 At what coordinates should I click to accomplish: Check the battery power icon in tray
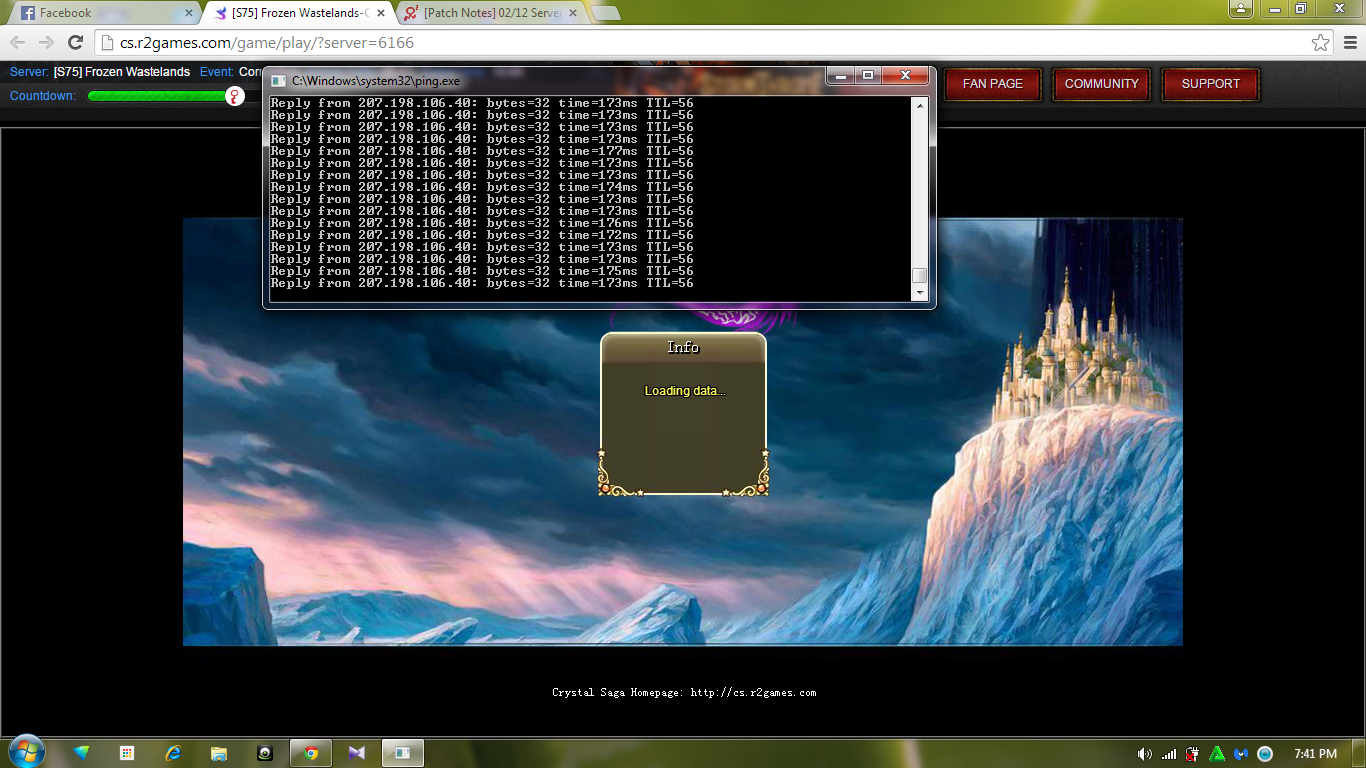[1193, 754]
